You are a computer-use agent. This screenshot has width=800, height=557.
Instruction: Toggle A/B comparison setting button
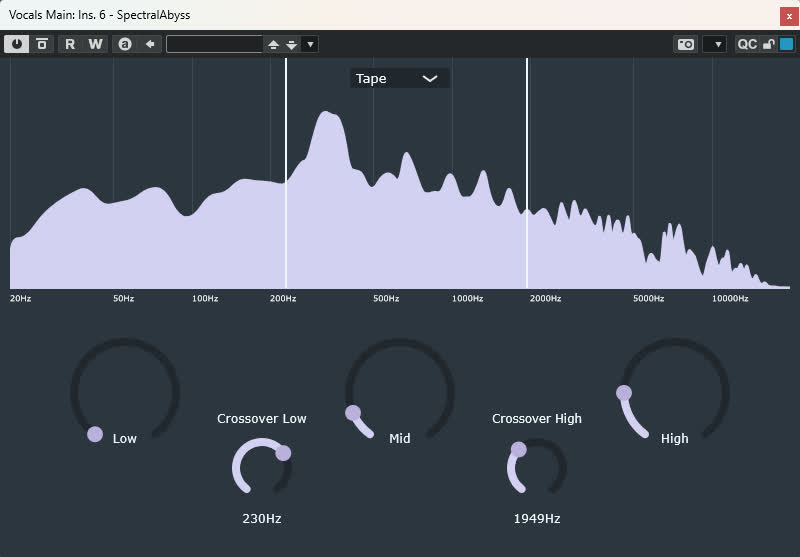click(125, 44)
